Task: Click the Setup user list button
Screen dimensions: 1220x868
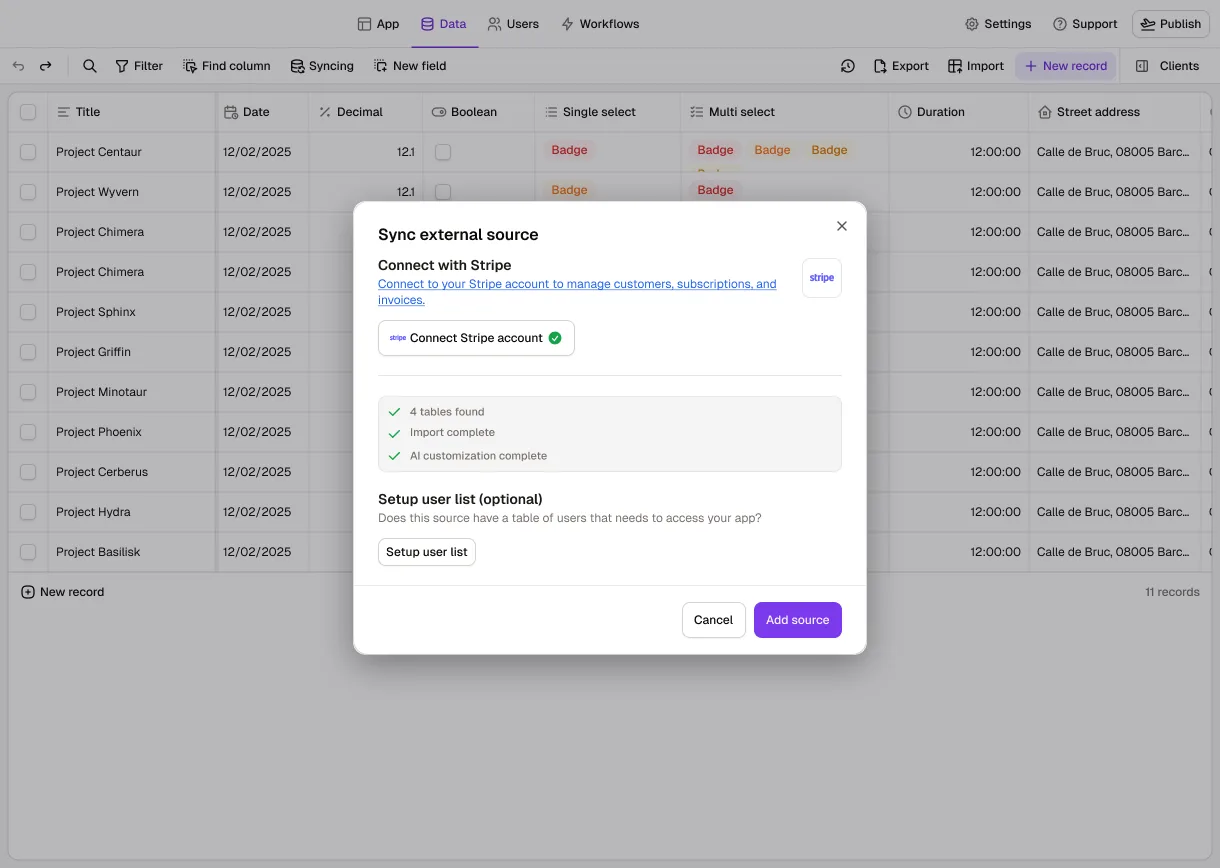Action: point(427,552)
